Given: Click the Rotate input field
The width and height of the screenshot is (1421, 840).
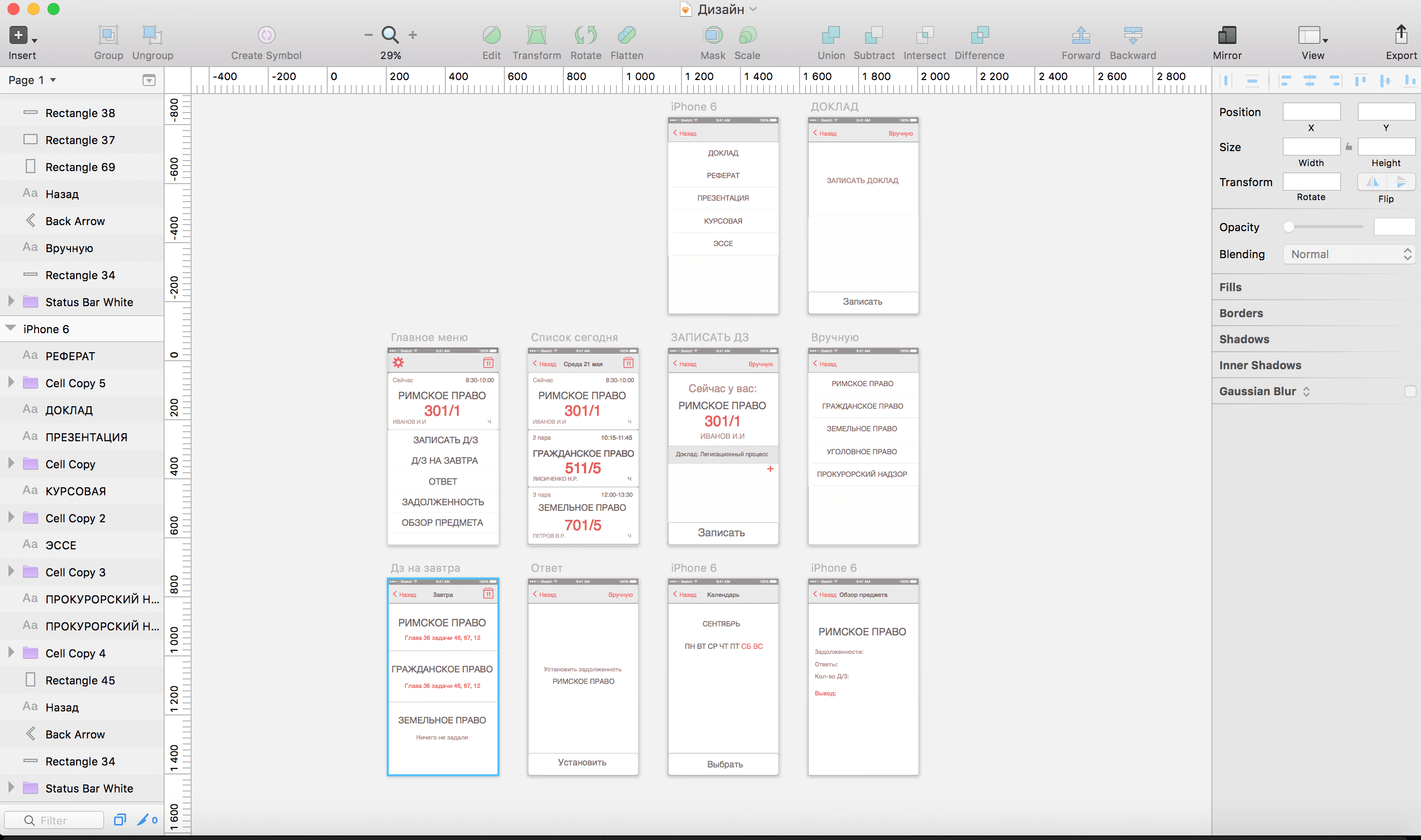Looking at the screenshot, I should pyautogui.click(x=1311, y=182).
